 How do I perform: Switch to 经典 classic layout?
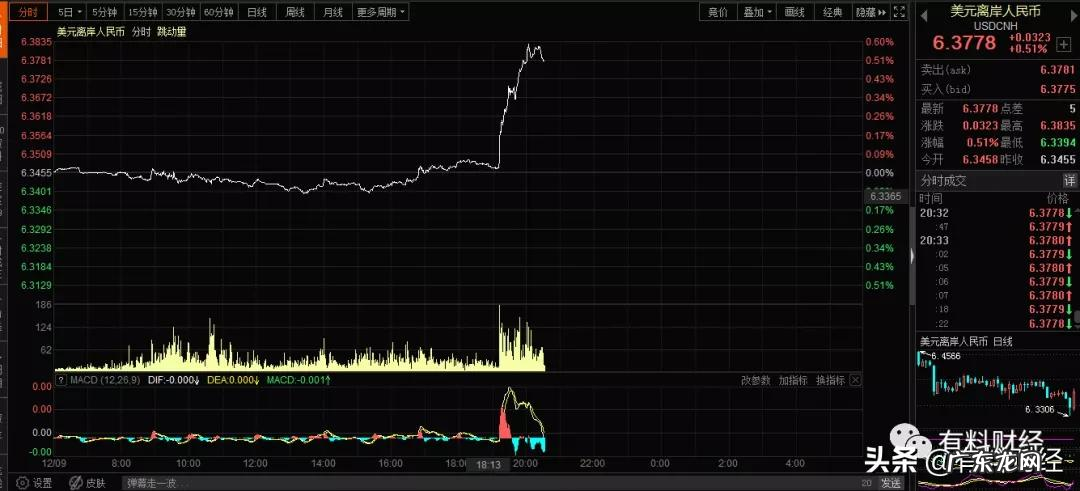833,12
